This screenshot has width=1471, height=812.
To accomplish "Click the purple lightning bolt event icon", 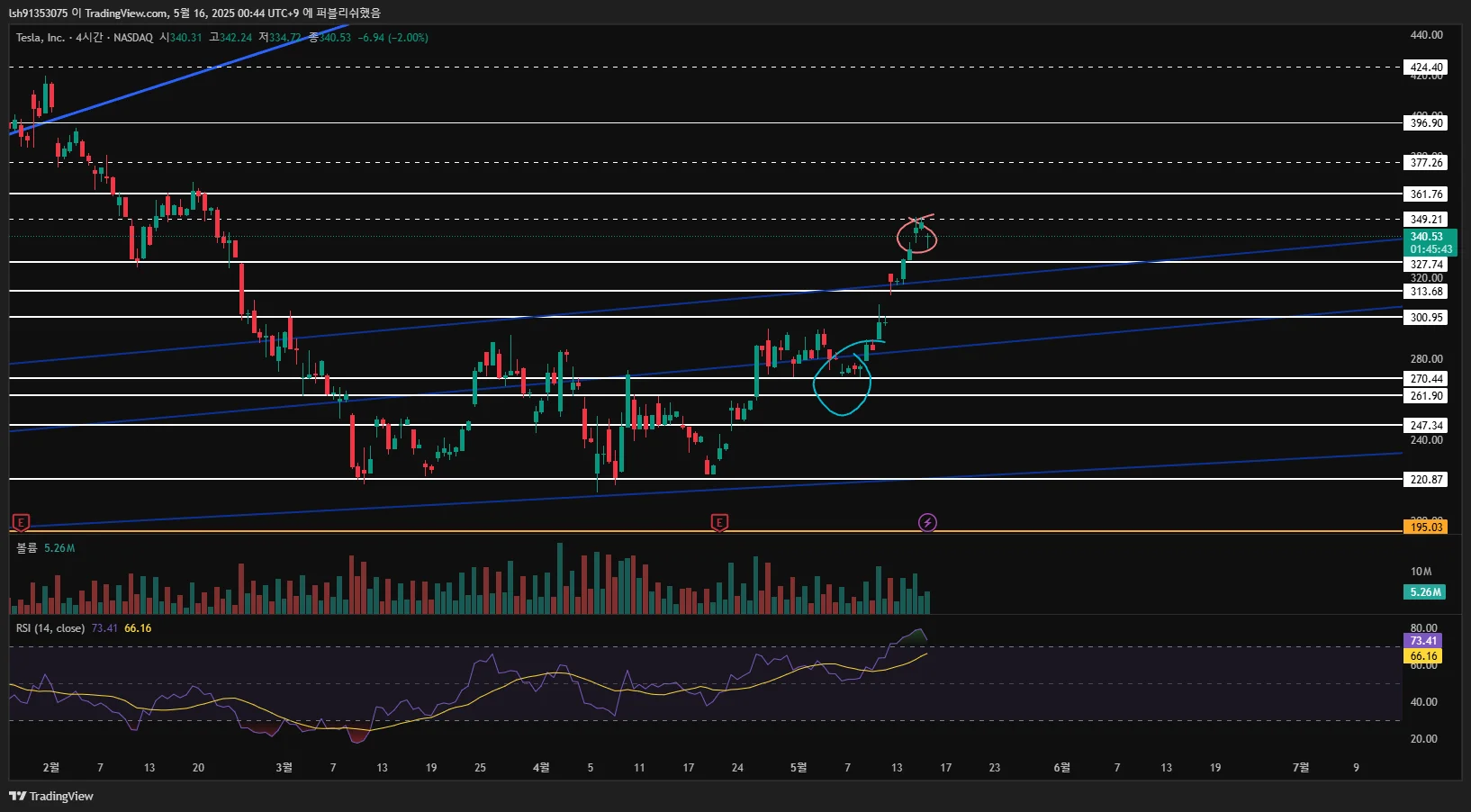I will [x=927, y=522].
